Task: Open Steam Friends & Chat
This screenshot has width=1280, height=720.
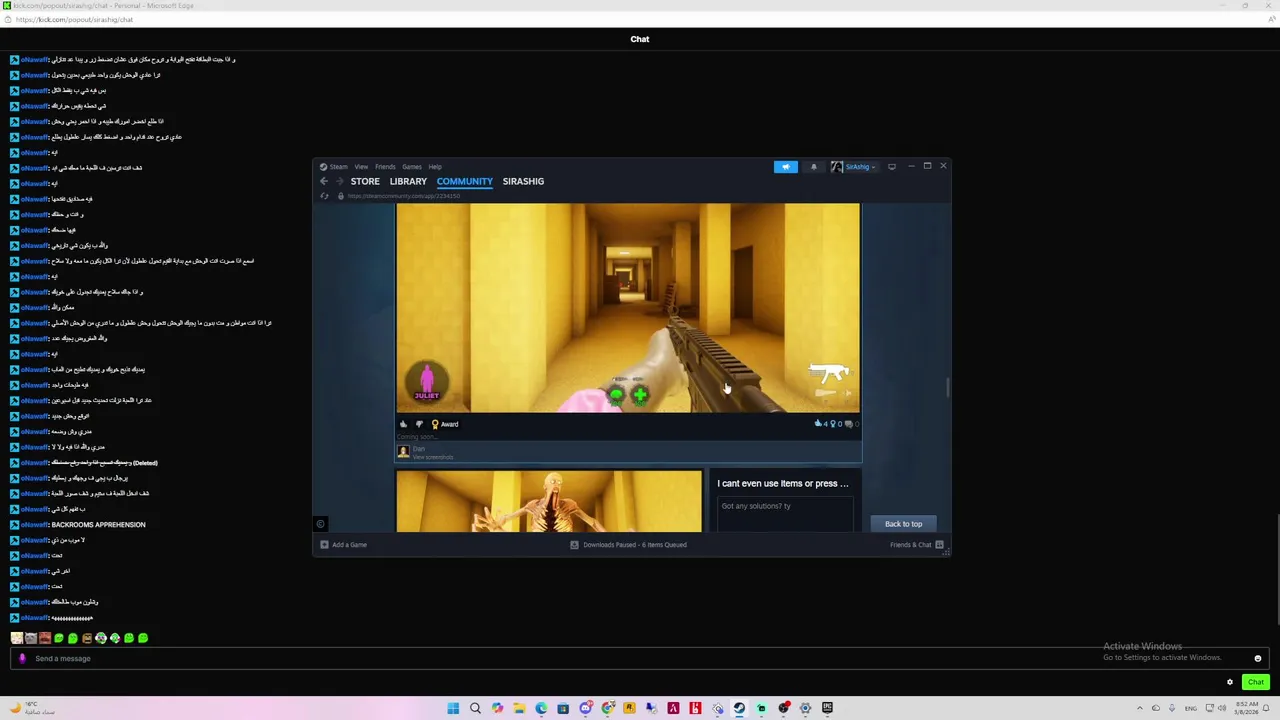Action: pyautogui.click(x=917, y=545)
